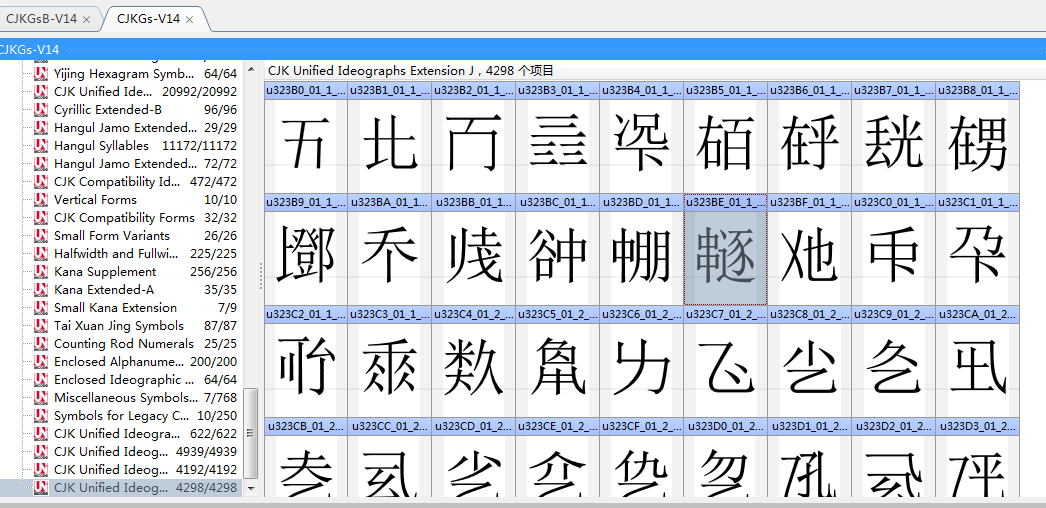The width and height of the screenshot is (1046, 508).
Task: Click the Counting Rod Numerals icon
Action: 41,344
